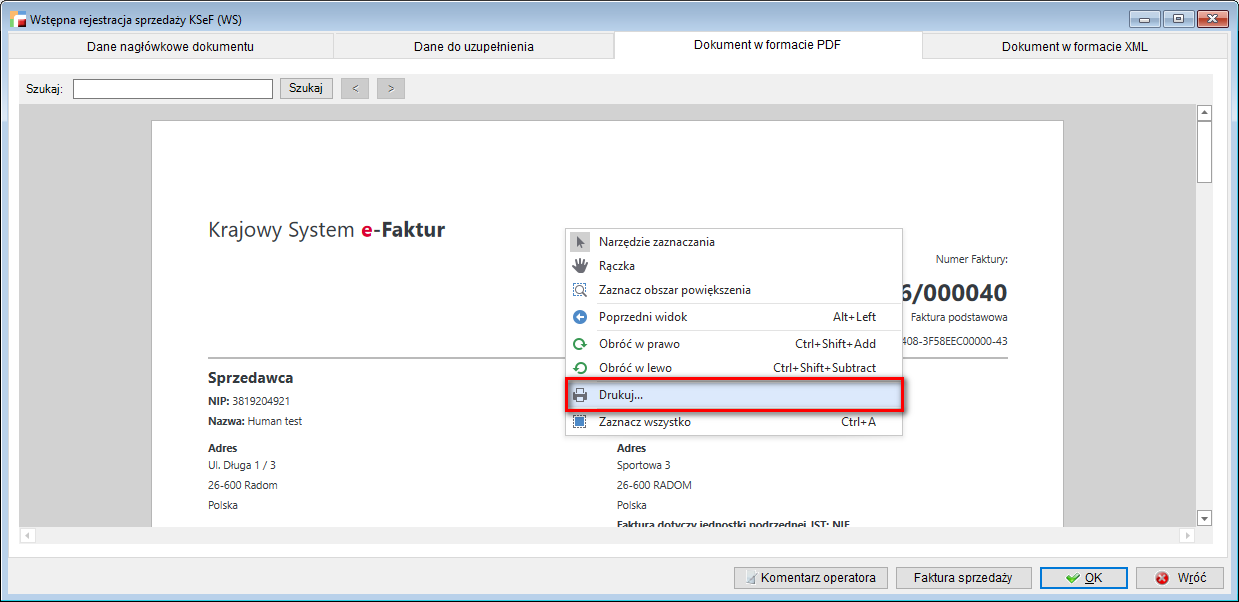This screenshot has height=602, width=1239.
Task: Choose the hand icon for Rączka
Action: click(x=580, y=266)
